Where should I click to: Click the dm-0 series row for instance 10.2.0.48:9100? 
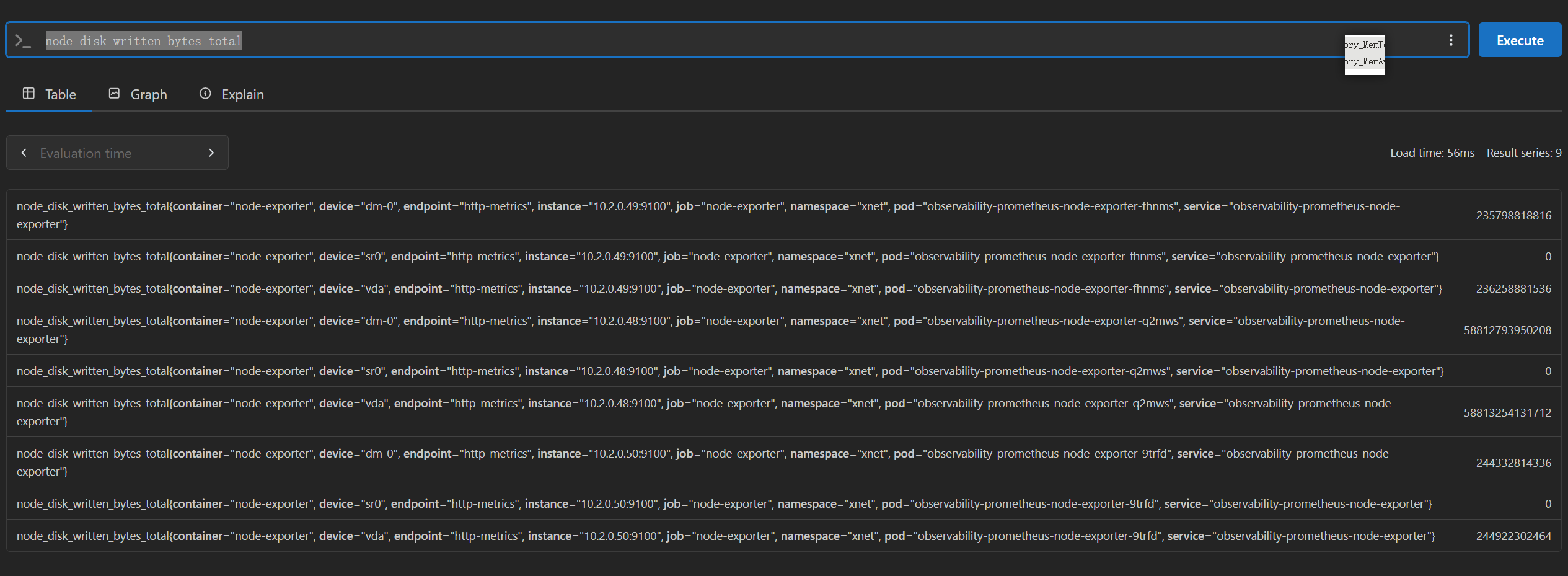783,330
